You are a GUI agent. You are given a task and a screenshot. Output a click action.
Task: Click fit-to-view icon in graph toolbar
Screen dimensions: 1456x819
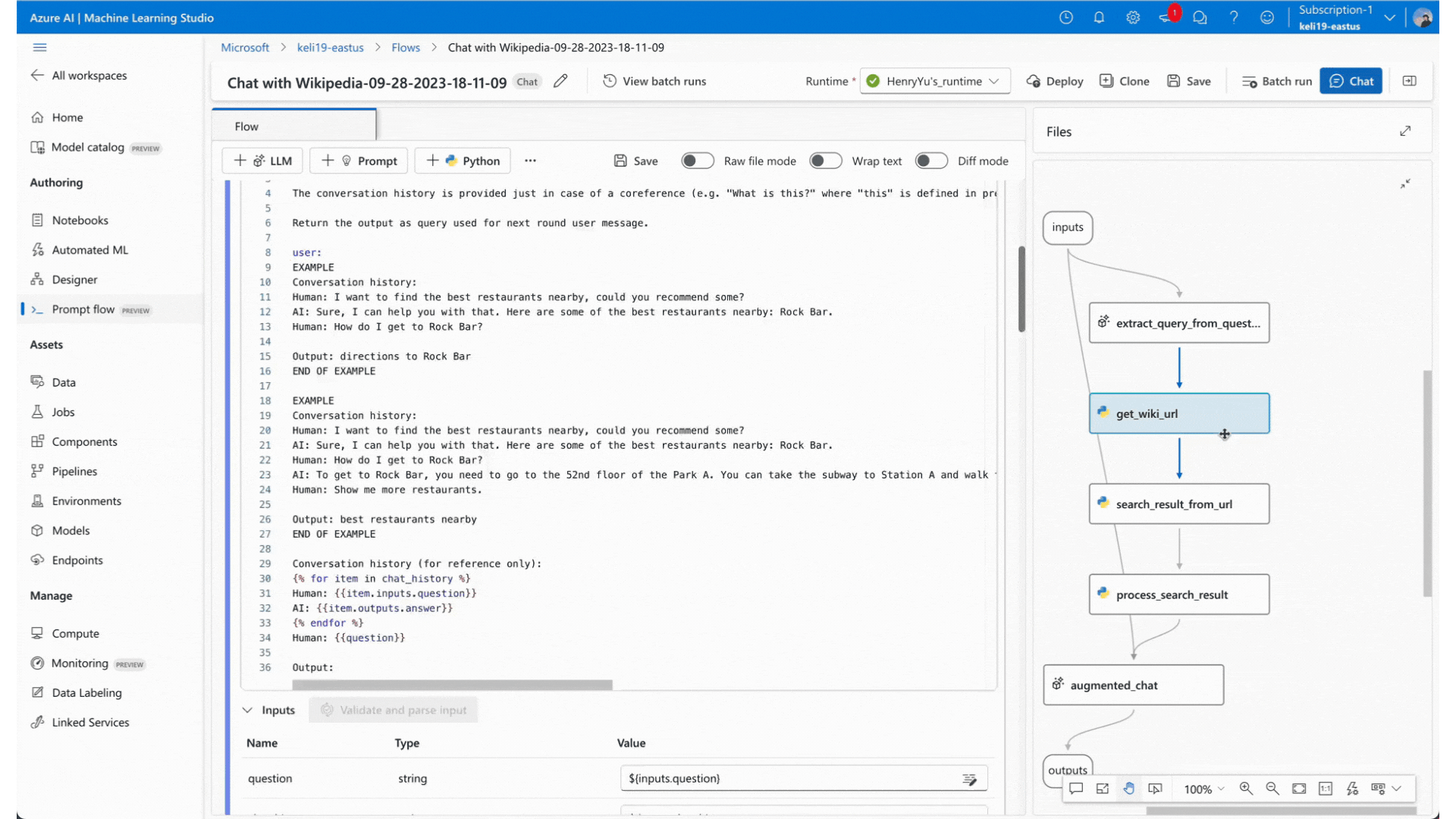click(1299, 789)
